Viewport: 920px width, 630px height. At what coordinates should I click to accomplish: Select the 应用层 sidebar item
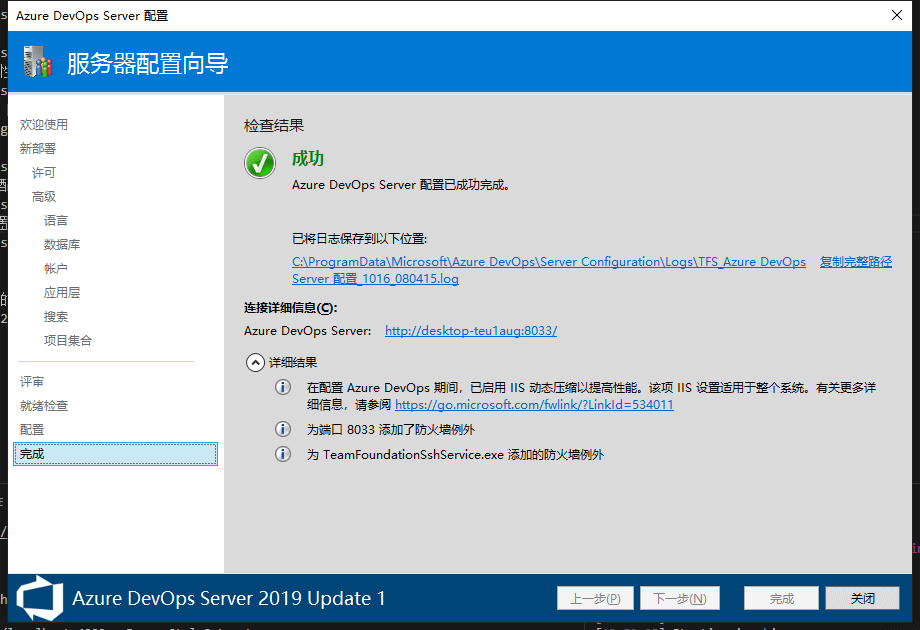62,293
